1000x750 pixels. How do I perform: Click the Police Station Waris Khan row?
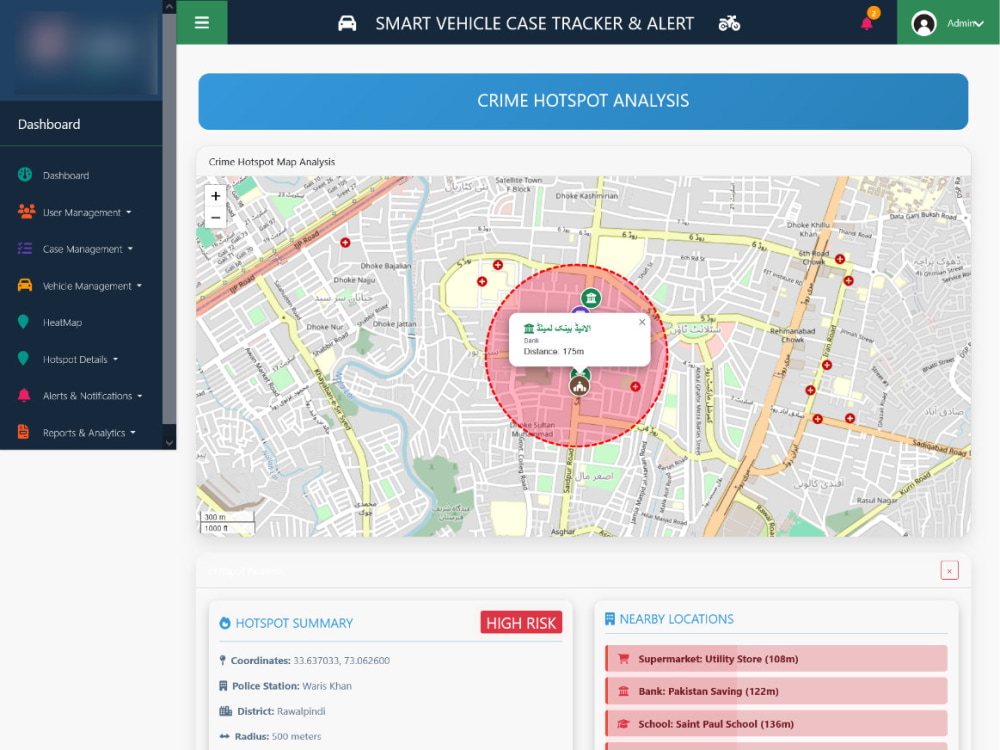coord(285,686)
